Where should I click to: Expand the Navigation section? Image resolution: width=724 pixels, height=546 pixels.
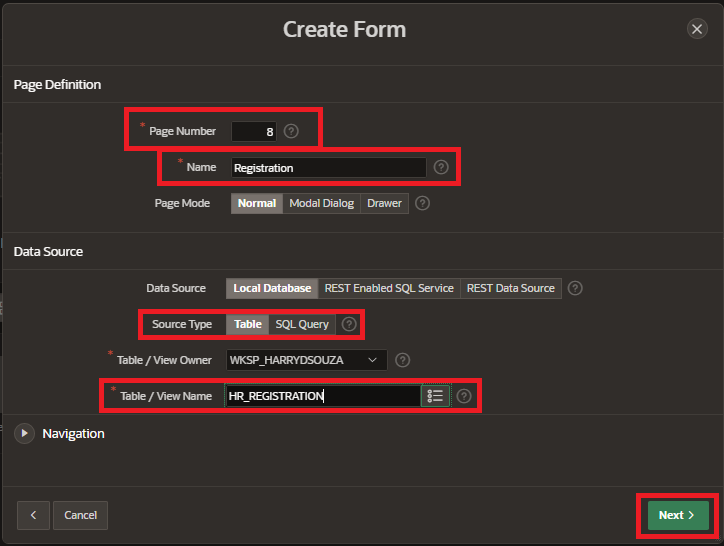[x=23, y=434]
